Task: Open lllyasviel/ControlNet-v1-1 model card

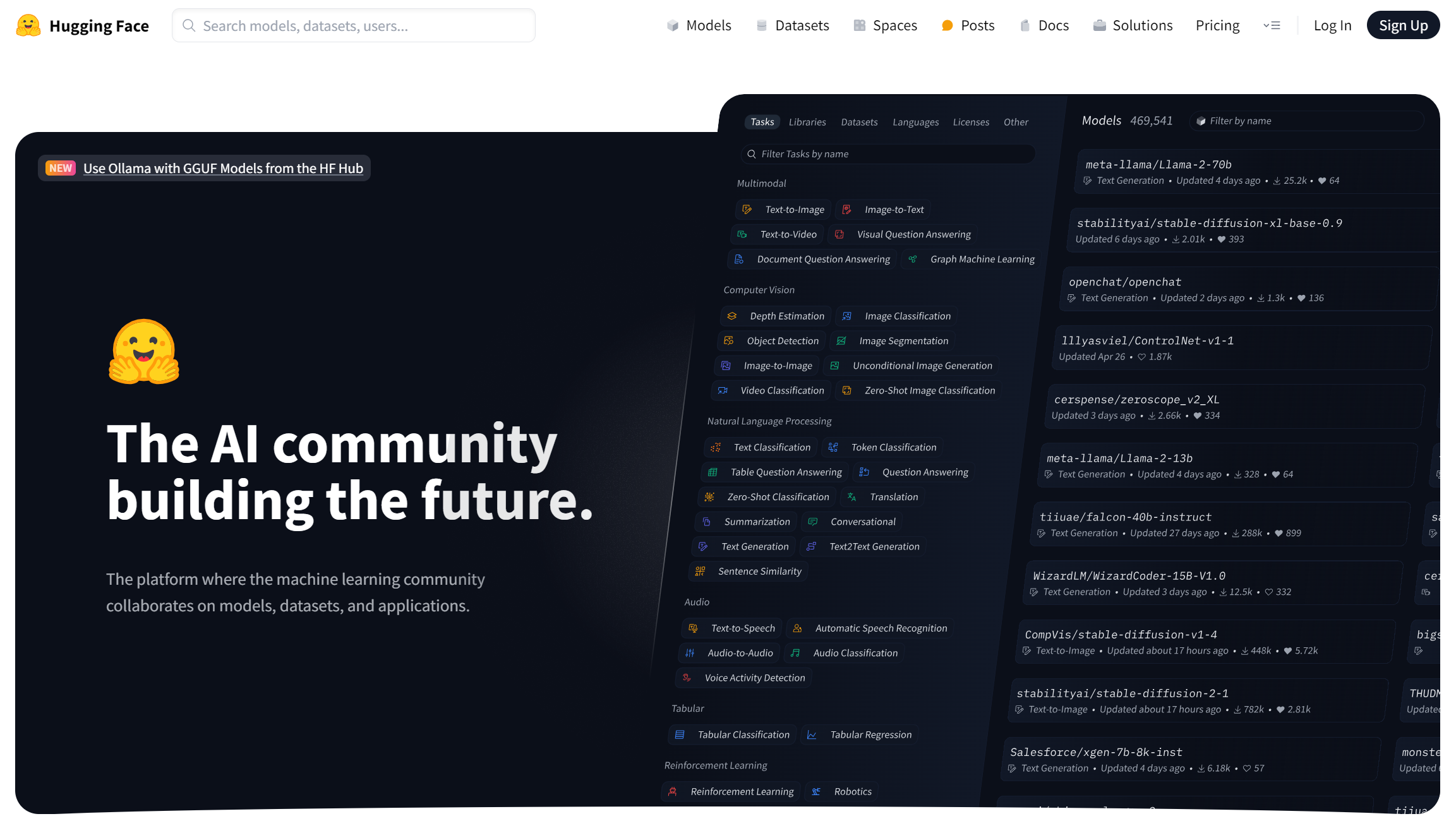Action: (1242, 348)
